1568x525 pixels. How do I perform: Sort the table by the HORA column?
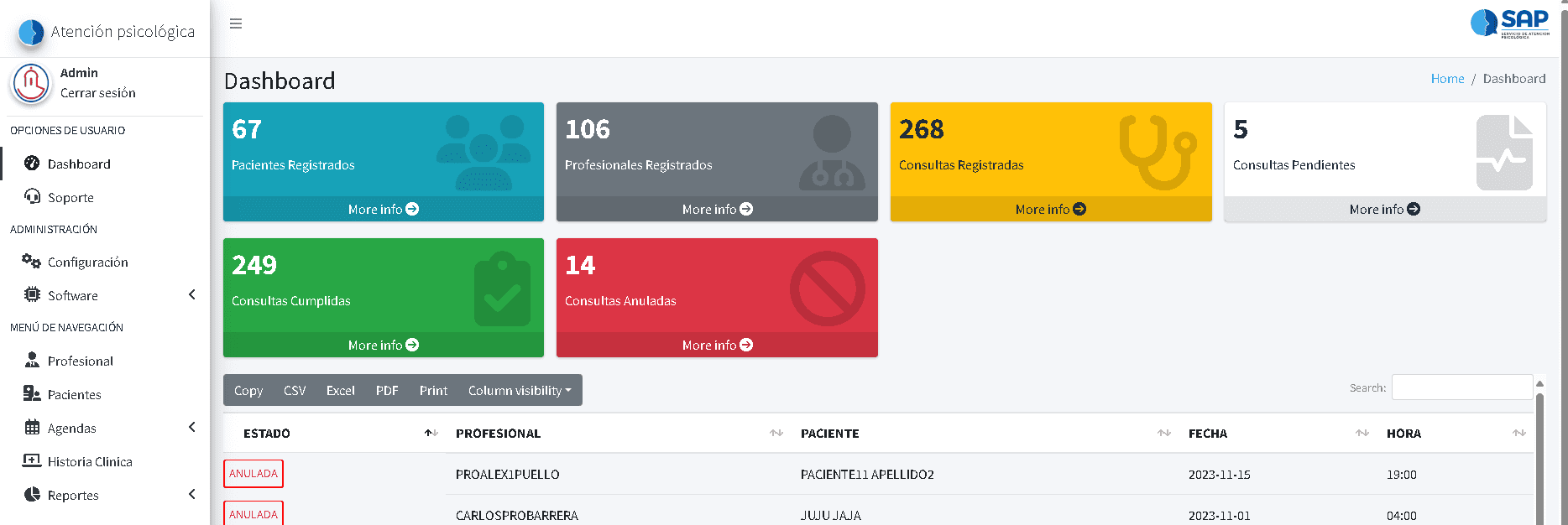[x=1455, y=434]
